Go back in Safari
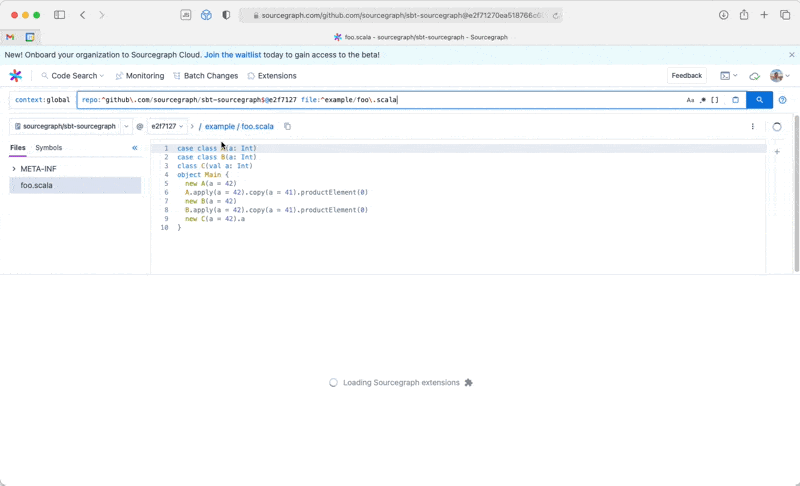The height and width of the screenshot is (486, 800). 83,15
